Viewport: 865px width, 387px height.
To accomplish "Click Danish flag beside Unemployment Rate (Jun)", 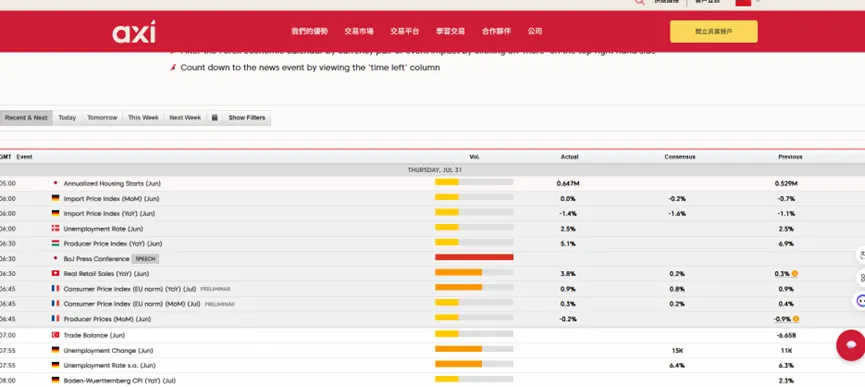I will [x=55, y=228].
